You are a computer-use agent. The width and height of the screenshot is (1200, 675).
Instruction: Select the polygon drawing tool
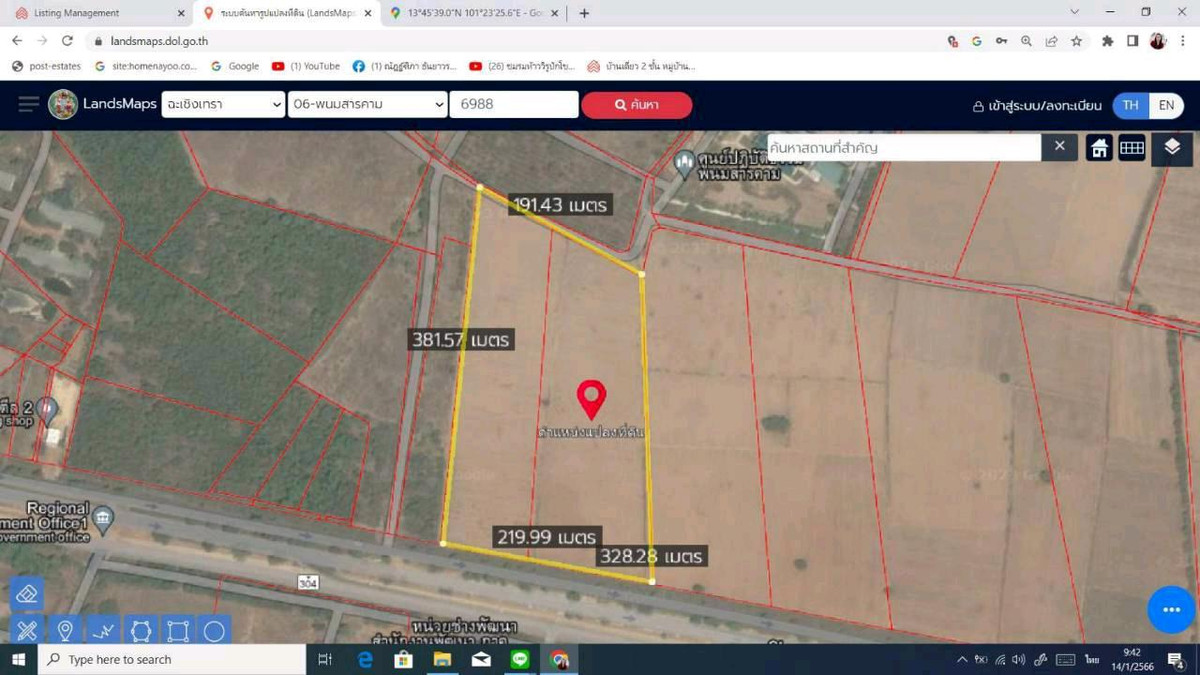point(141,631)
